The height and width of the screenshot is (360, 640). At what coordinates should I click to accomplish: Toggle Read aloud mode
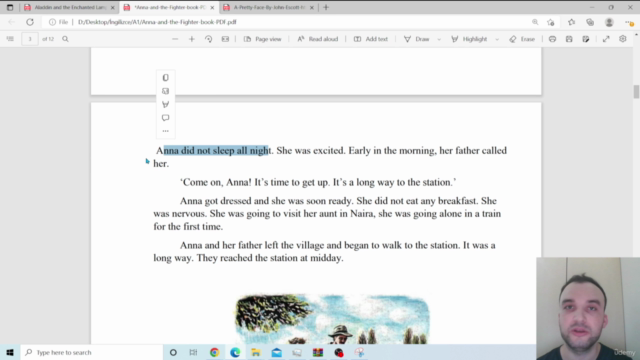(318, 39)
